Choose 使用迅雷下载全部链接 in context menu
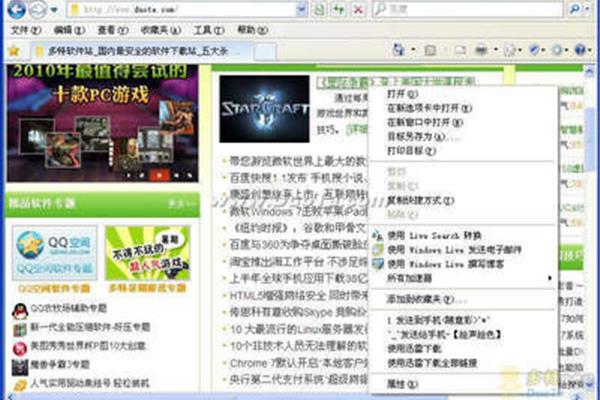The width and height of the screenshot is (600, 400). (x=462, y=363)
